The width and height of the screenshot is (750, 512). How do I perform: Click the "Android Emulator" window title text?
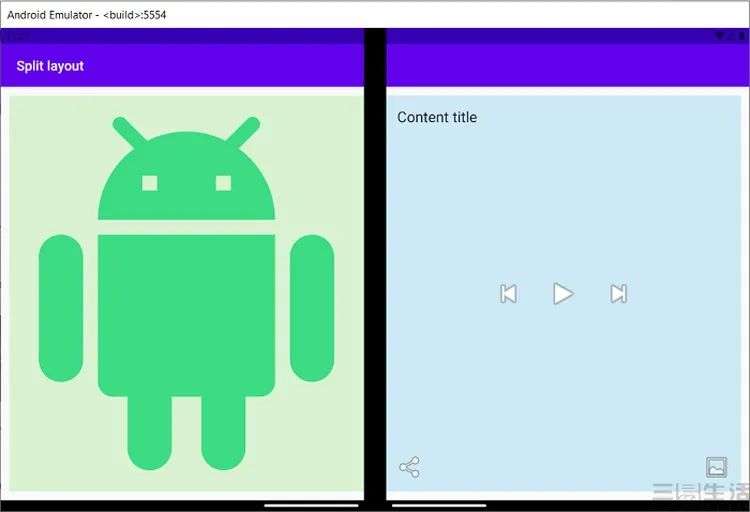[x=87, y=15]
